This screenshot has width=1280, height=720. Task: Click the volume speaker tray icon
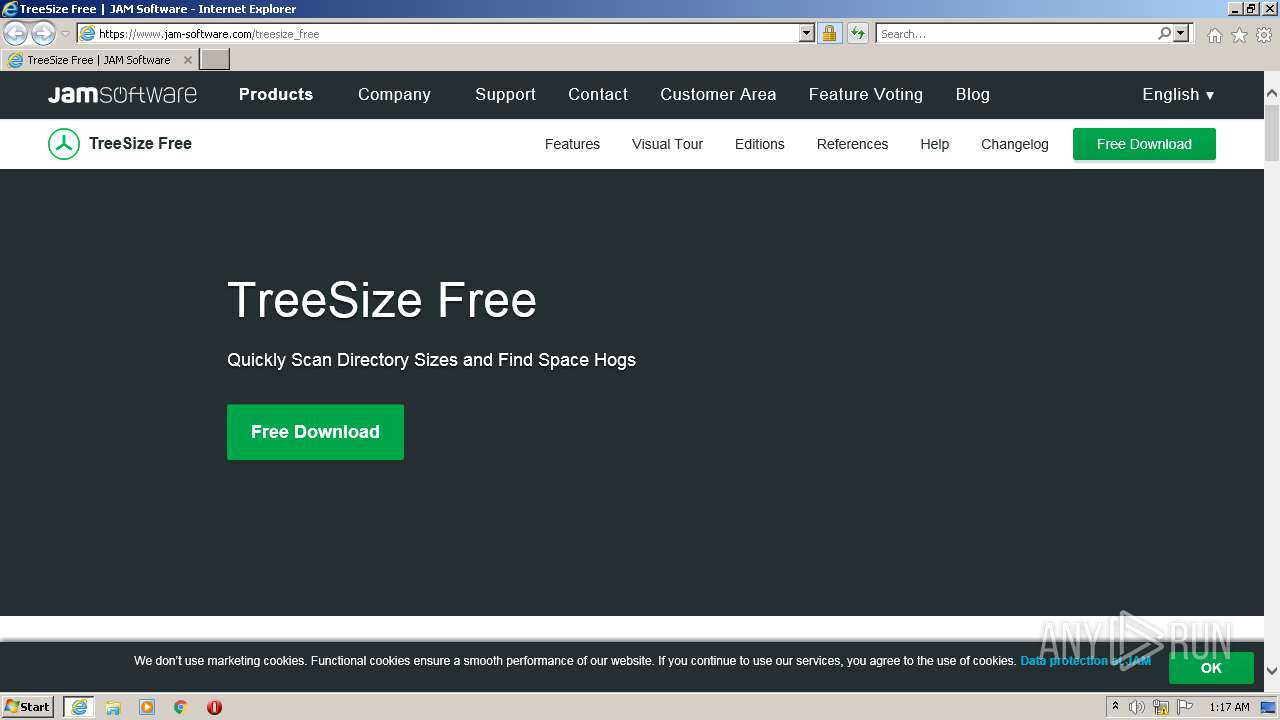(x=1137, y=707)
